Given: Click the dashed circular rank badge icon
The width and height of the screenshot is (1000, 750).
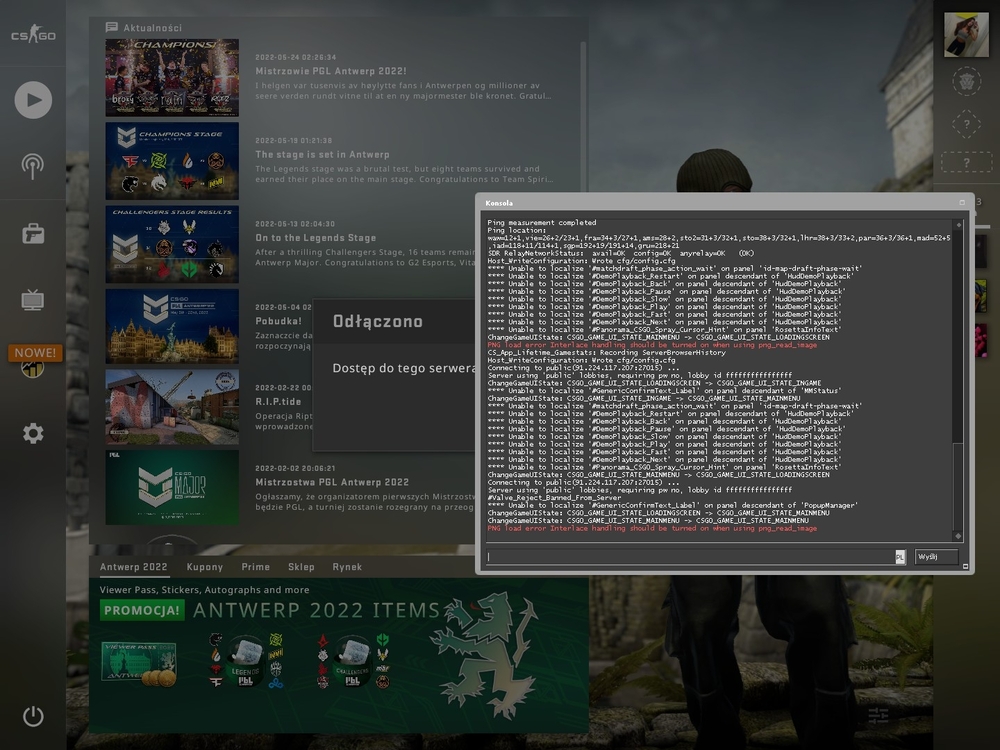Looking at the screenshot, I should pos(966,82).
